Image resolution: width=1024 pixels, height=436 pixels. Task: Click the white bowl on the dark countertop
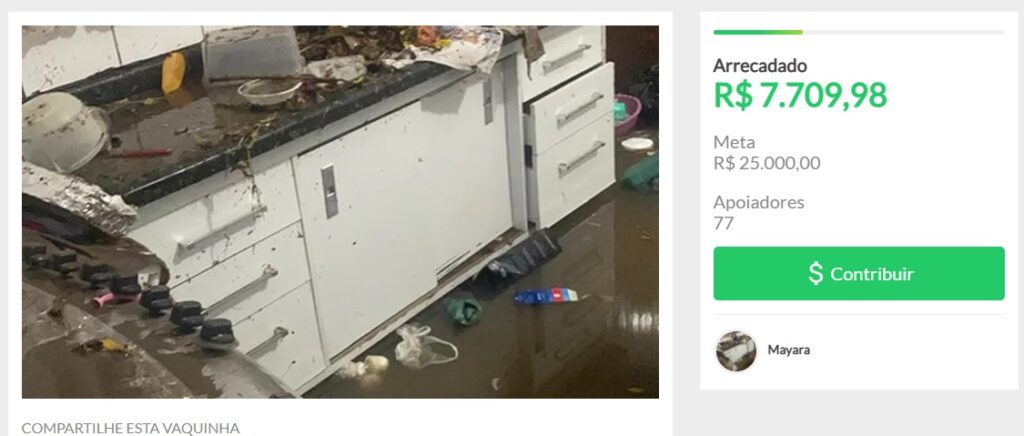pos(269,92)
